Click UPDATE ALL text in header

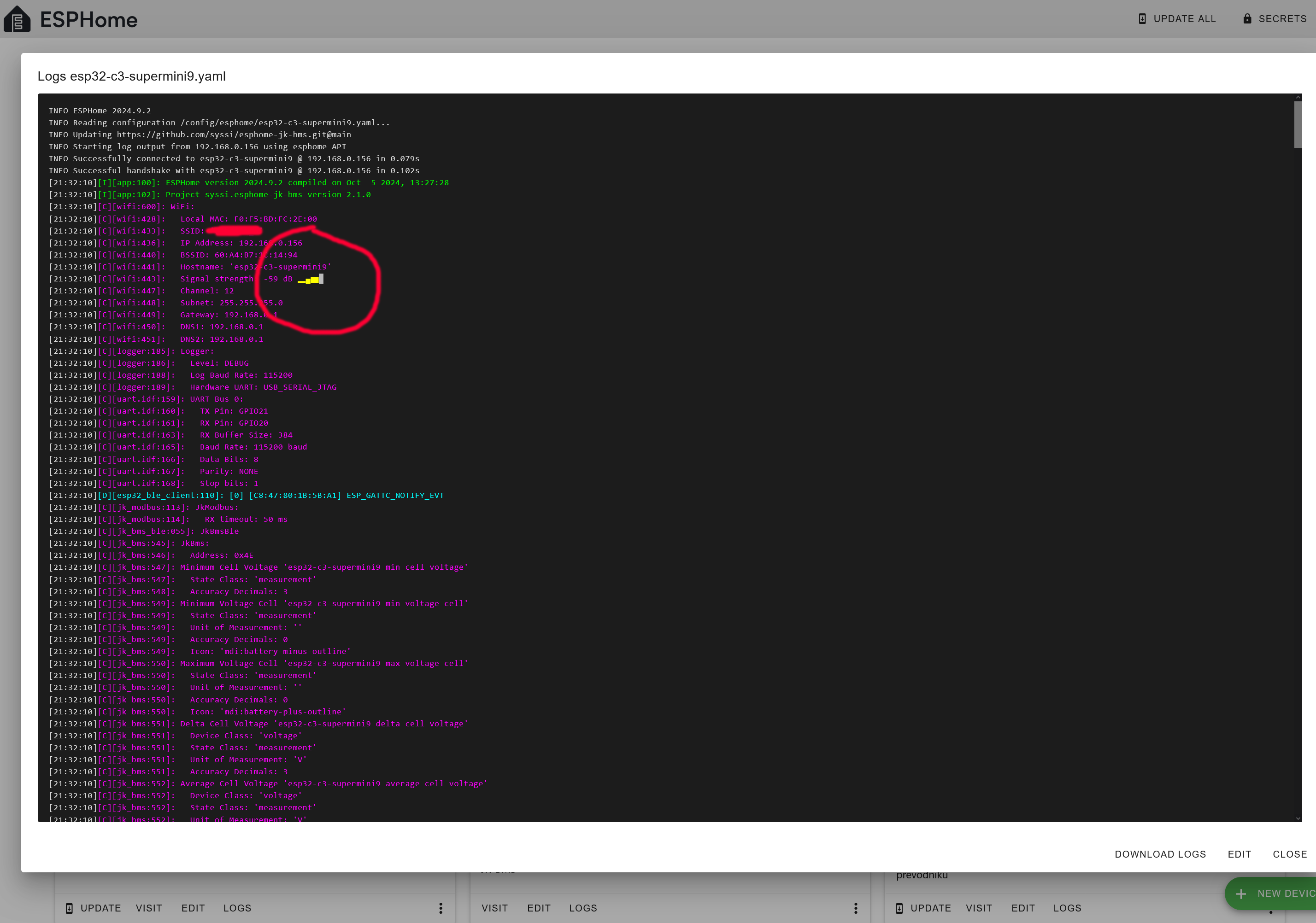(x=1184, y=19)
